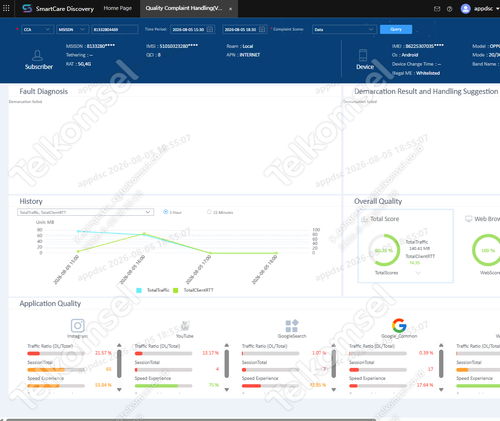The width and height of the screenshot is (500, 421).
Task: Click the Google_Common app icon
Action: click(399, 326)
